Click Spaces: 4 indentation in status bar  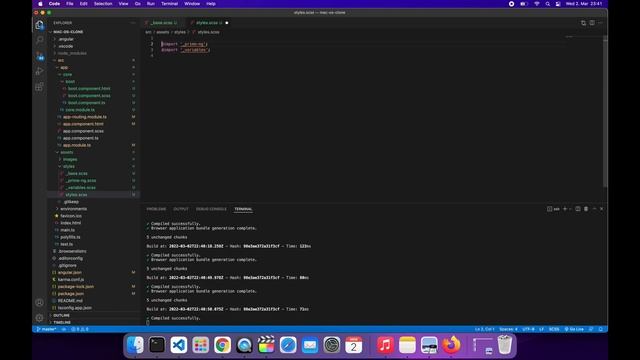coord(508,329)
